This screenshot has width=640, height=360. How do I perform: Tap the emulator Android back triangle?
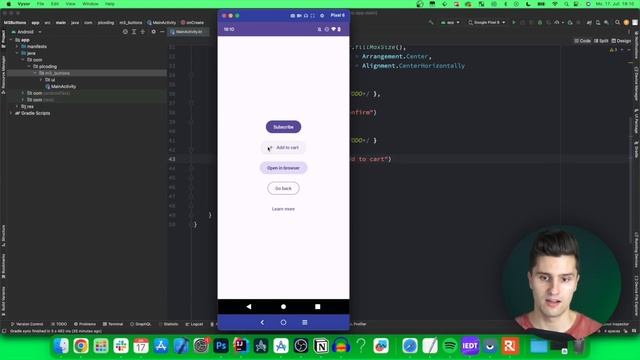[249, 307]
